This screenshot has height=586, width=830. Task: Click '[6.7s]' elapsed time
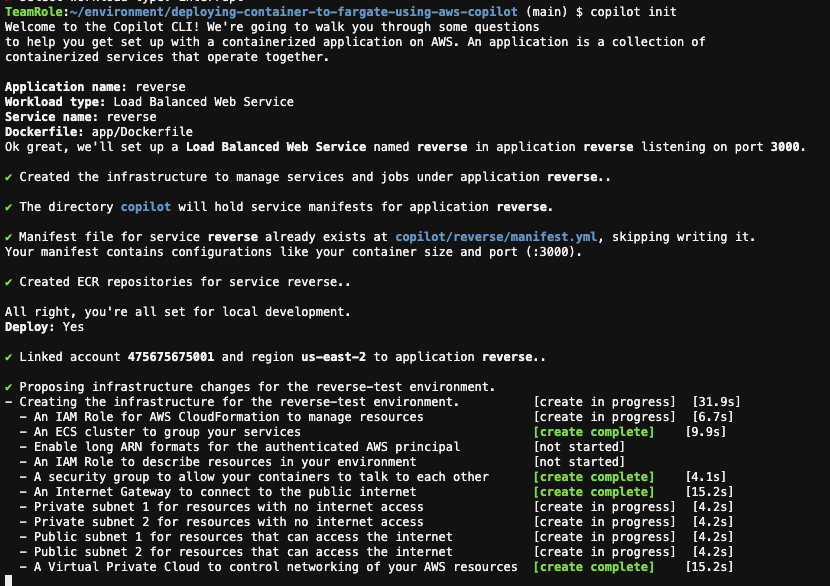(x=712, y=417)
